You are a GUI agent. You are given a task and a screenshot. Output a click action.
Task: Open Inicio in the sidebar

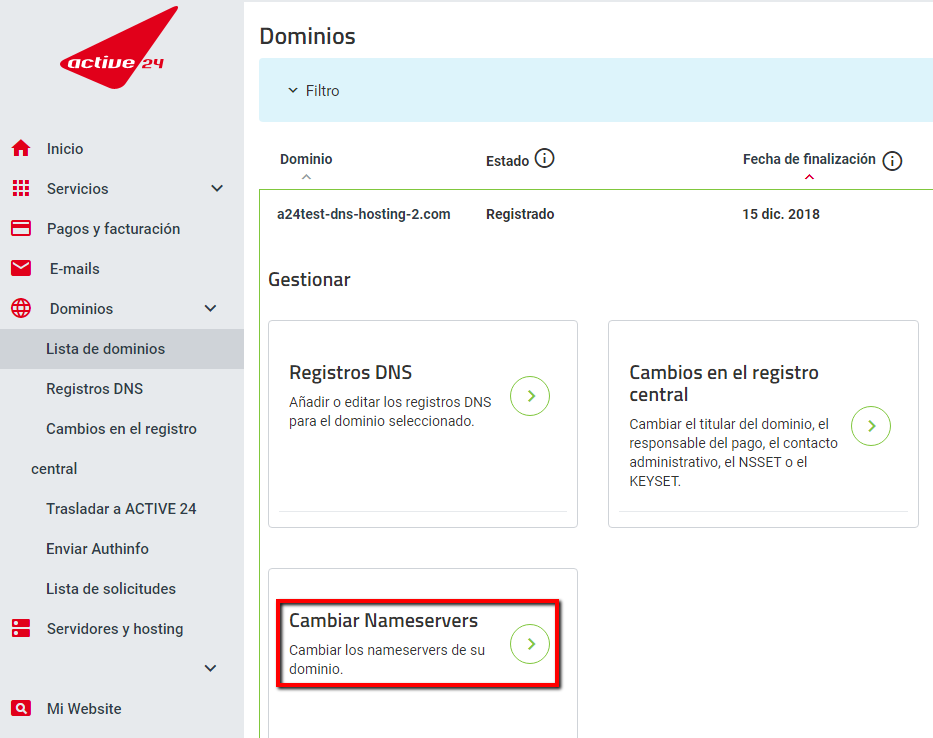[x=65, y=149]
